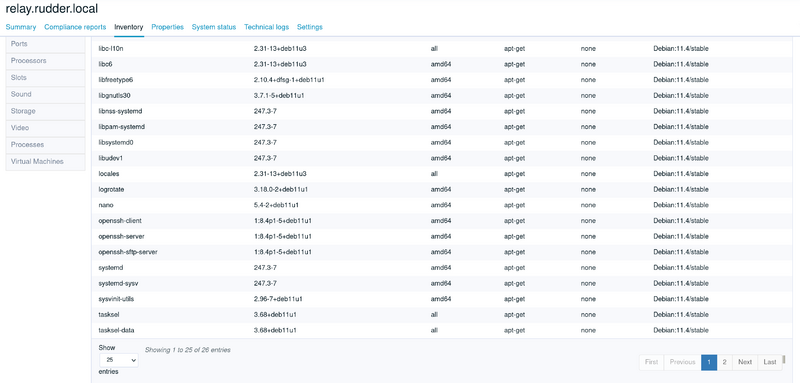
Task: Go to page 2 of entries
Action: (x=724, y=362)
